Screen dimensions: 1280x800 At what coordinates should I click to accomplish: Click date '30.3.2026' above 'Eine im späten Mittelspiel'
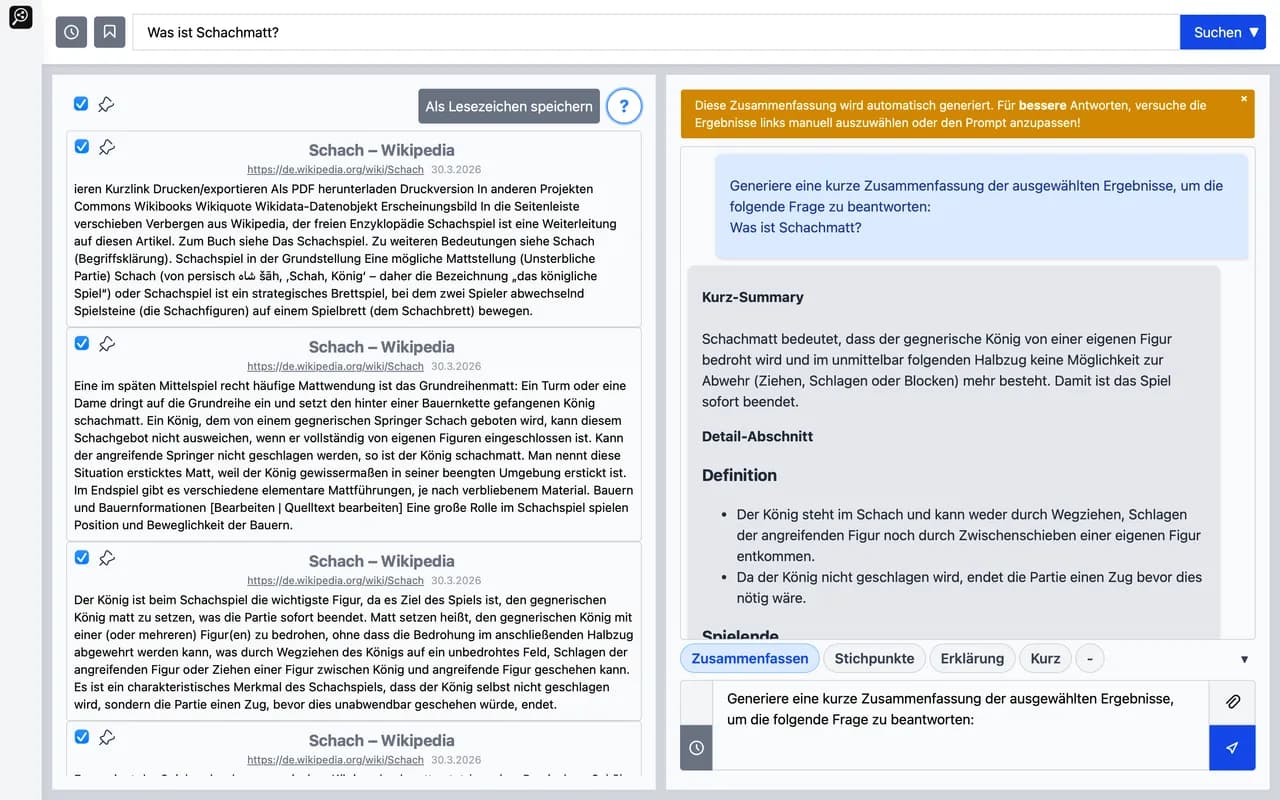pos(456,367)
